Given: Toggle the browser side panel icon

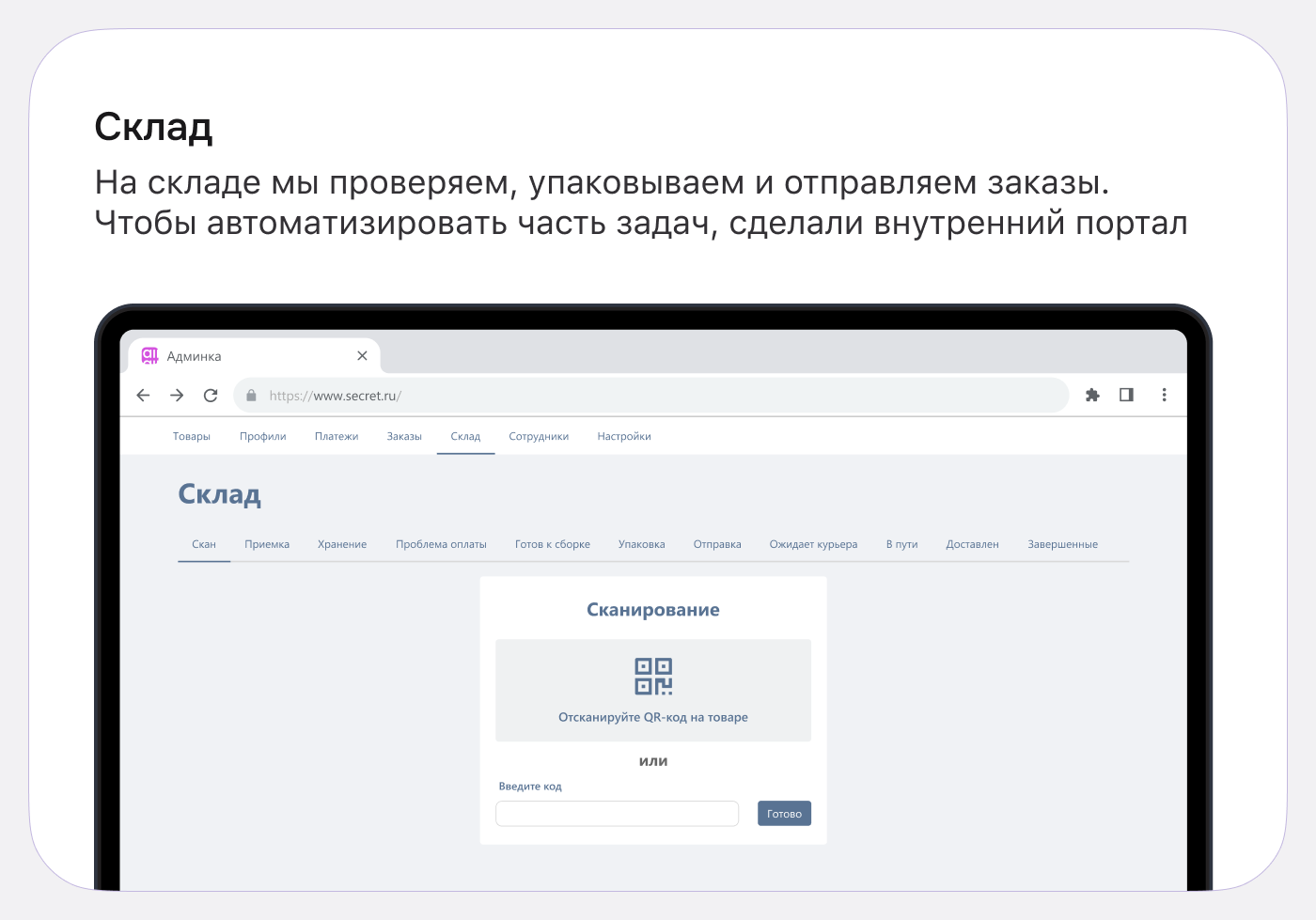Looking at the screenshot, I should click(x=1126, y=395).
